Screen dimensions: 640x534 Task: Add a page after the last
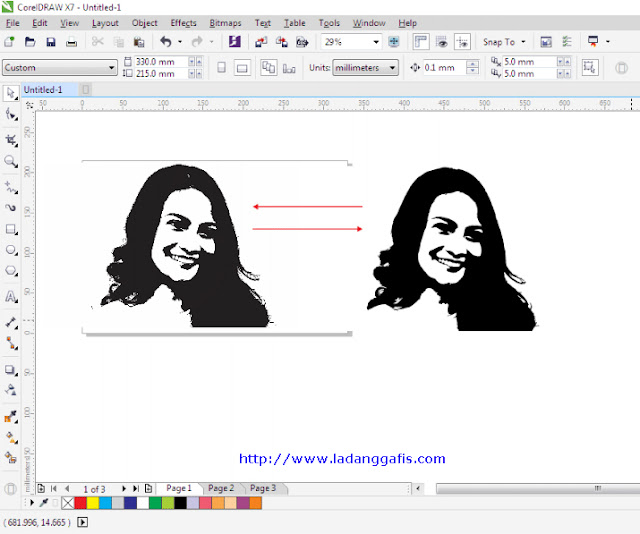pos(149,488)
